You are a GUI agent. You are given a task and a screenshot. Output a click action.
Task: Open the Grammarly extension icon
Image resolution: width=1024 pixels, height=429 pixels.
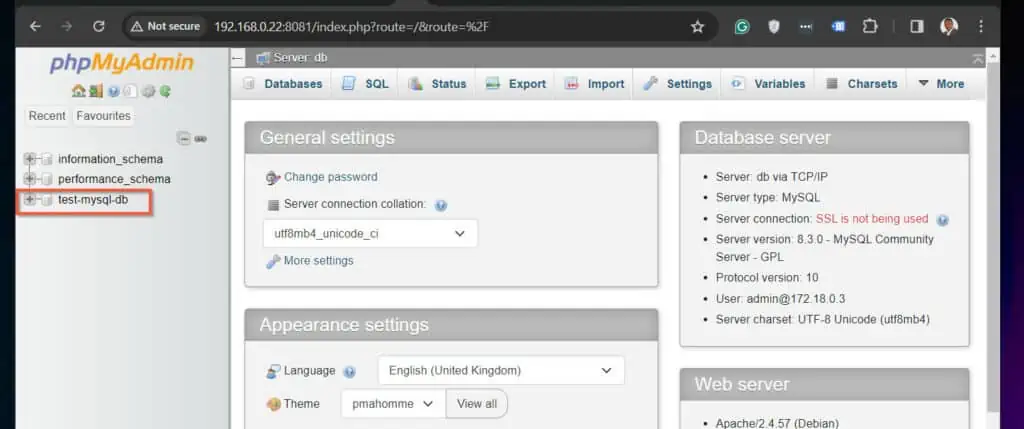741,27
